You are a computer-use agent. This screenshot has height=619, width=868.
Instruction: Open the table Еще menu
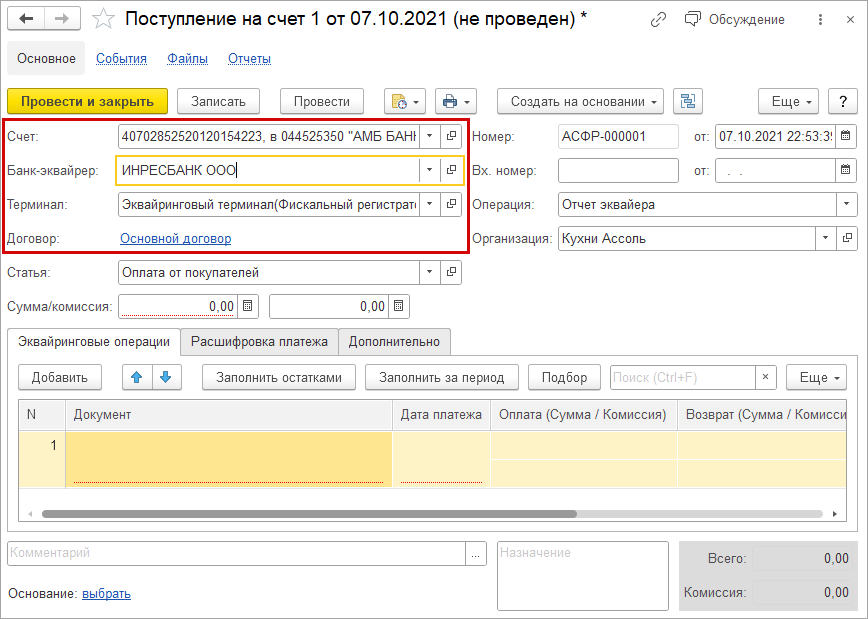click(x=817, y=378)
